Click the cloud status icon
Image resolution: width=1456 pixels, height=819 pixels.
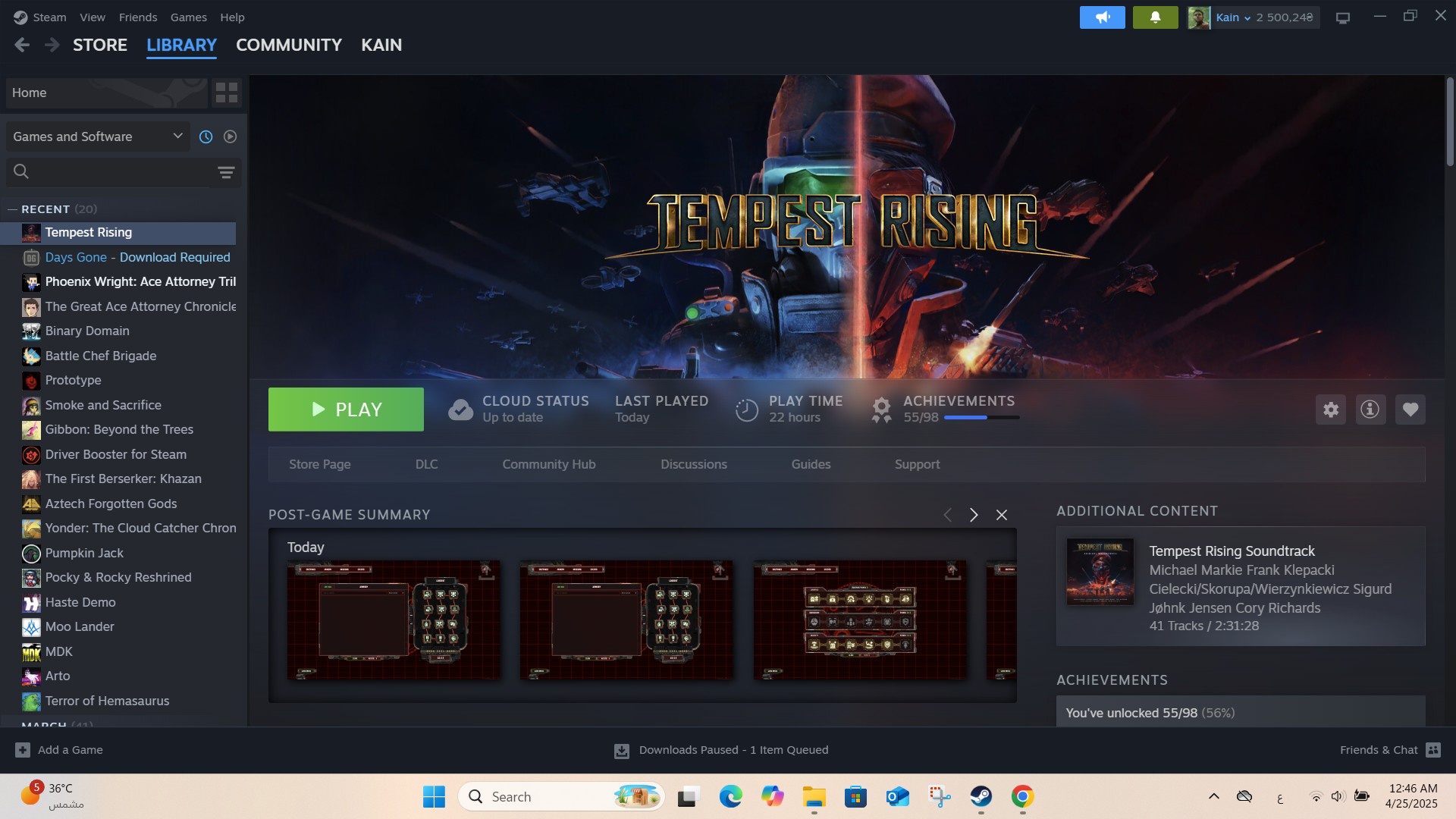point(460,409)
